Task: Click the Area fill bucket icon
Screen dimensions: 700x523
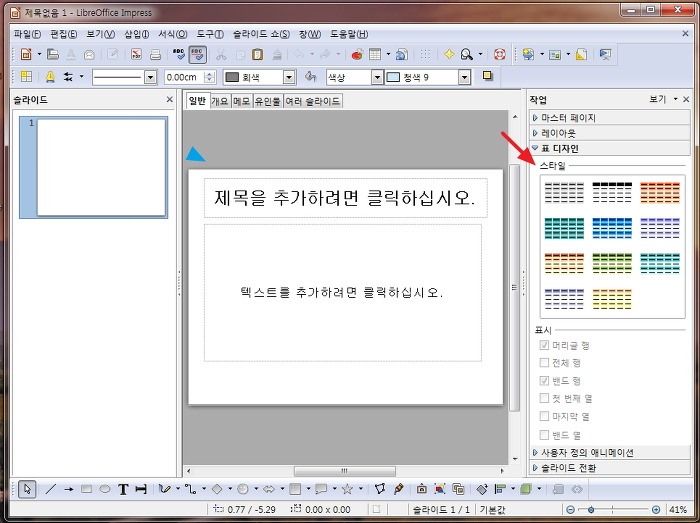Action: click(310, 77)
